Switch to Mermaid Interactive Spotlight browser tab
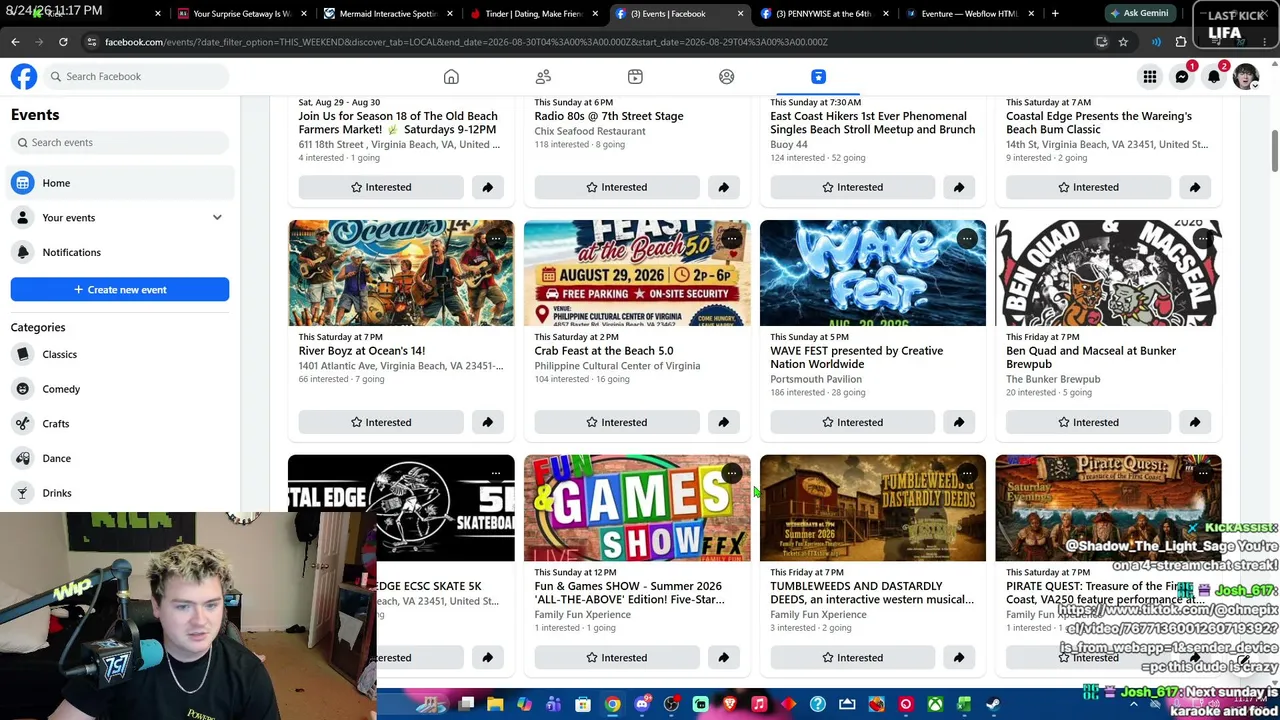 387,14
